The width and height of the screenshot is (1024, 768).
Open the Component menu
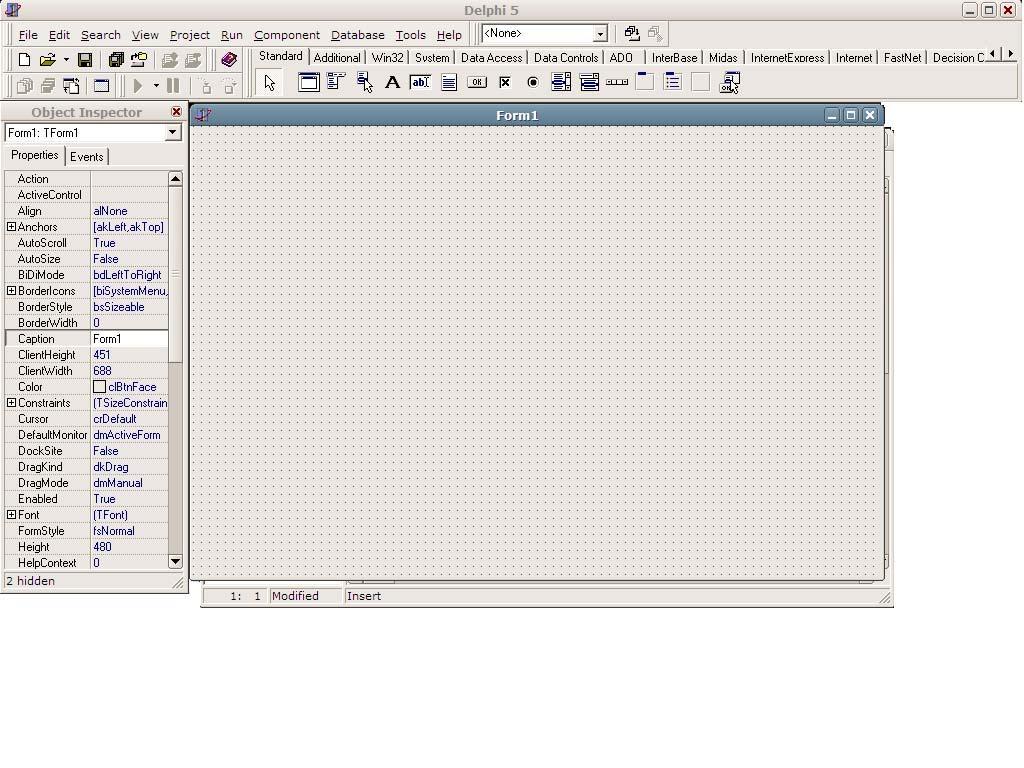pos(287,35)
